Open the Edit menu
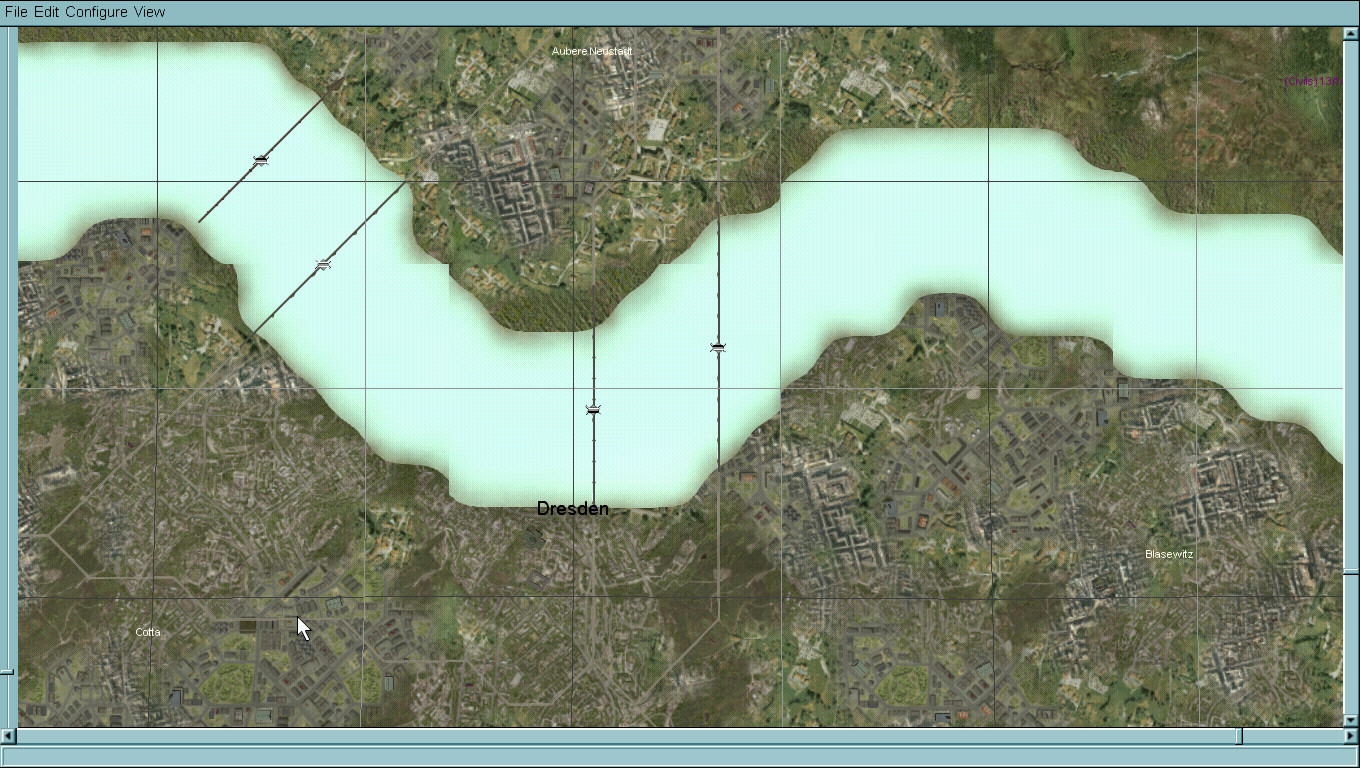 tap(47, 12)
